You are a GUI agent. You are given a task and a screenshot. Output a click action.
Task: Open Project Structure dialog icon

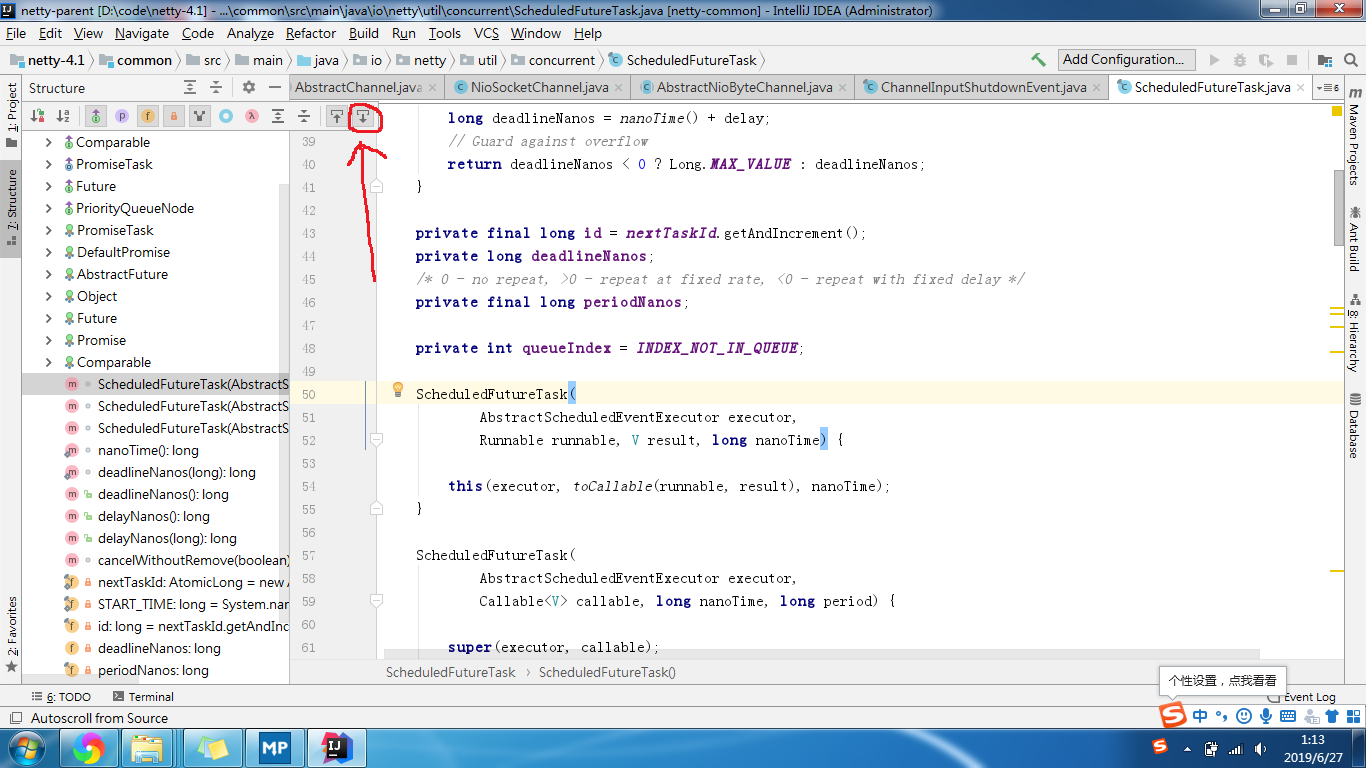(x=1325, y=60)
